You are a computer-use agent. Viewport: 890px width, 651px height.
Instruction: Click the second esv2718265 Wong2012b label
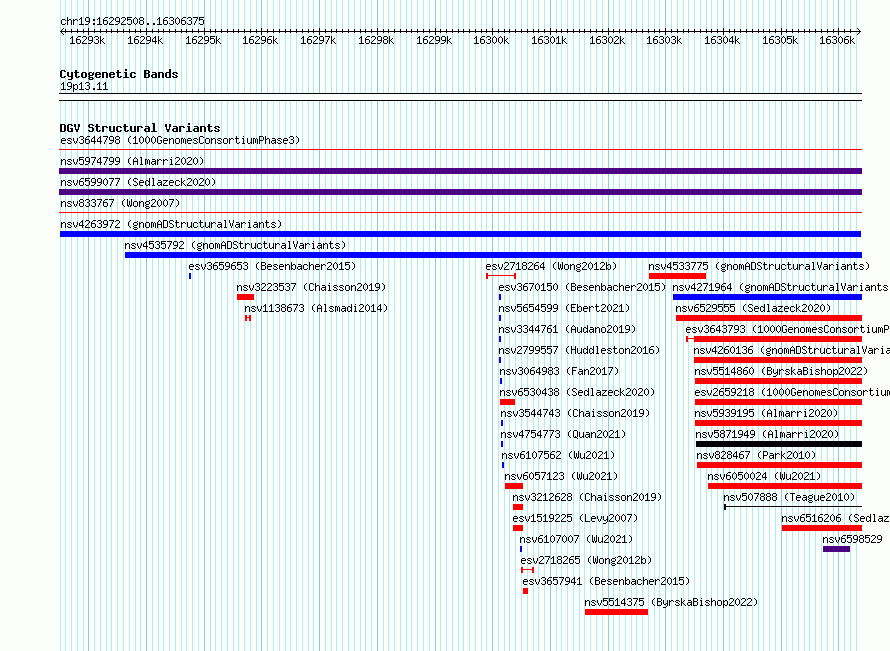click(x=586, y=560)
